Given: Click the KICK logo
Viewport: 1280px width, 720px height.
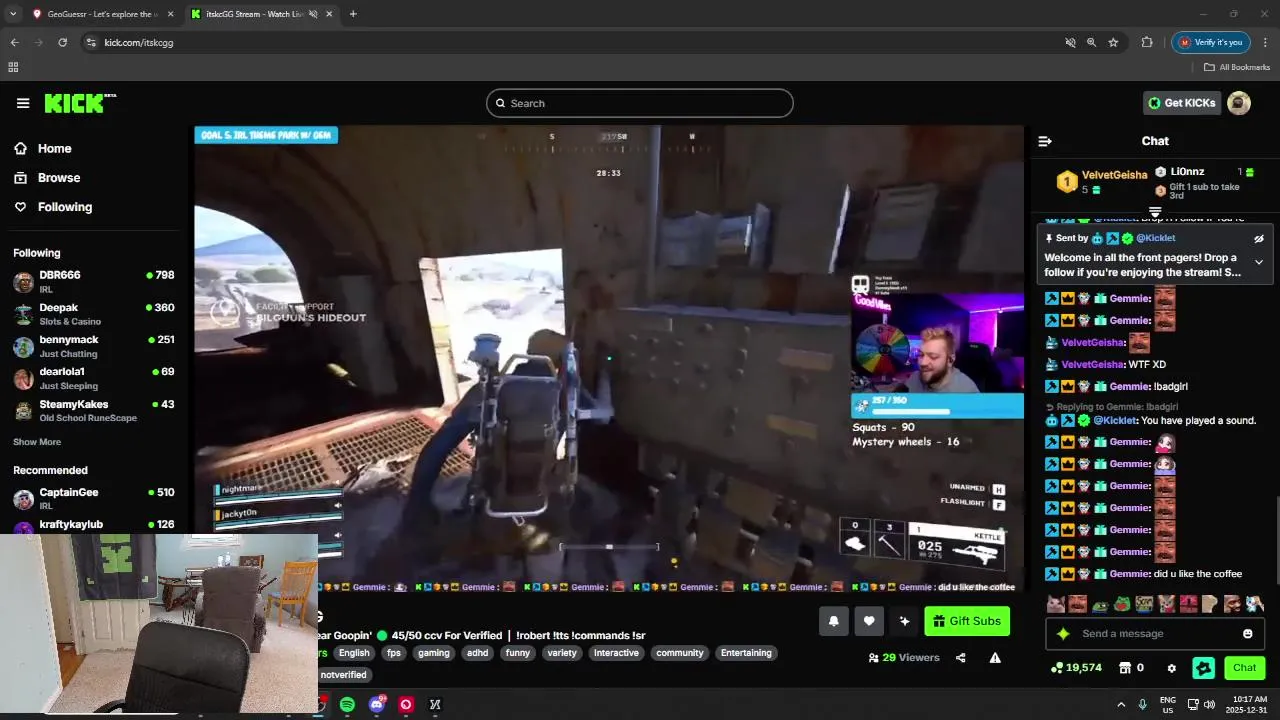Looking at the screenshot, I should coord(80,103).
